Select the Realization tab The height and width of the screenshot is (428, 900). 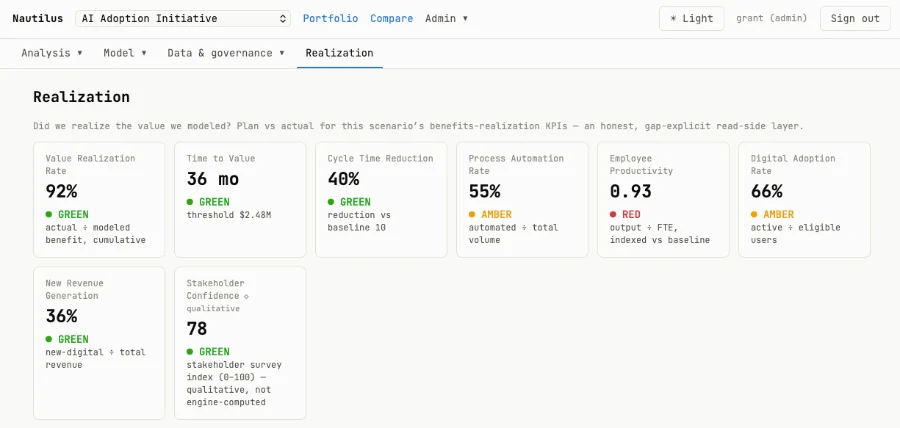(339, 53)
